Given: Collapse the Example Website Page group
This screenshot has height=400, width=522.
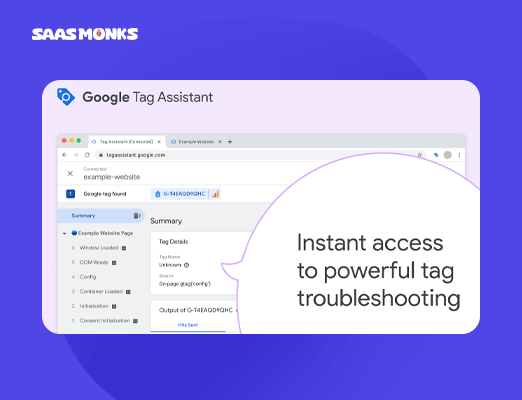Looking at the screenshot, I should pyautogui.click(x=65, y=233).
